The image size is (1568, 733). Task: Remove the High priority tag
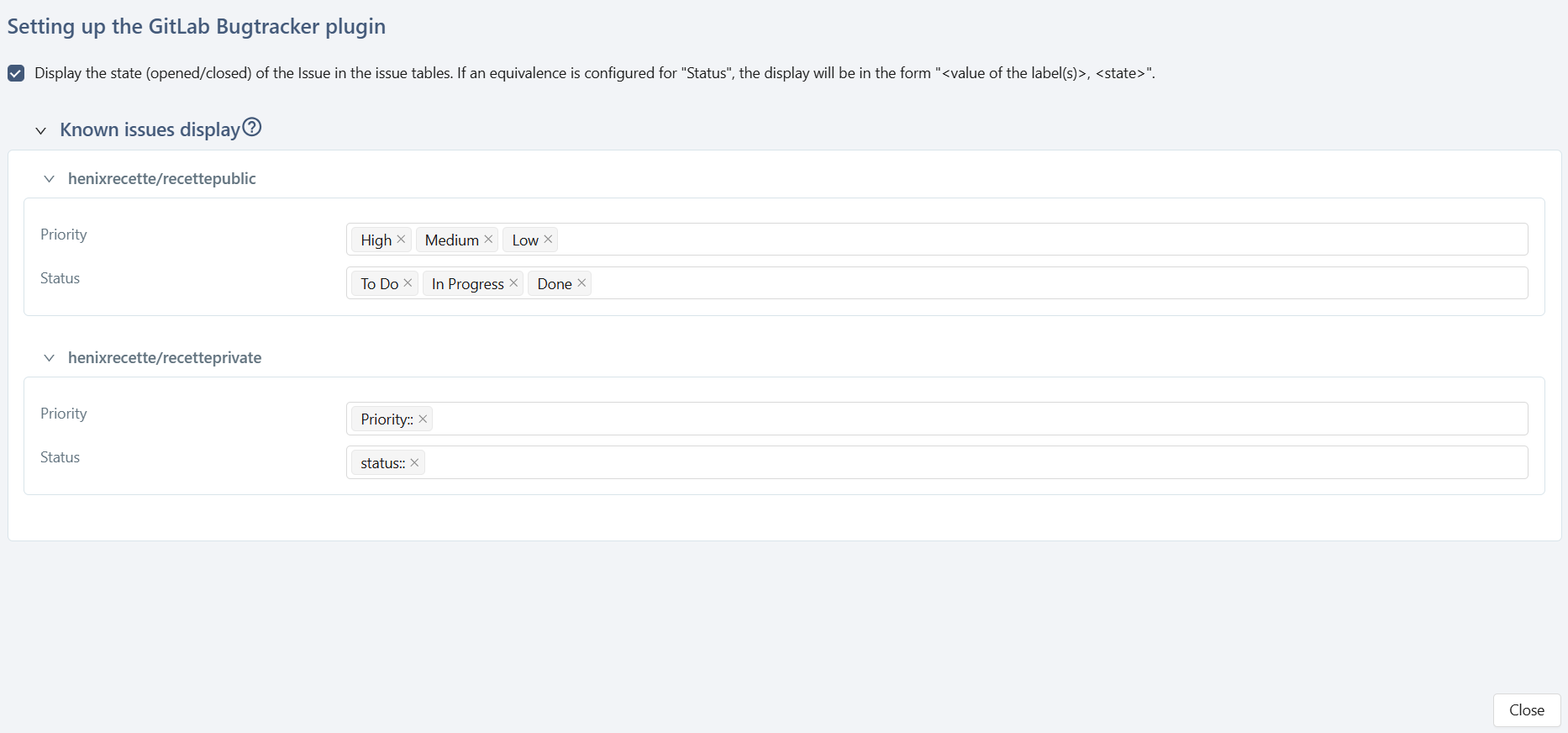click(401, 240)
